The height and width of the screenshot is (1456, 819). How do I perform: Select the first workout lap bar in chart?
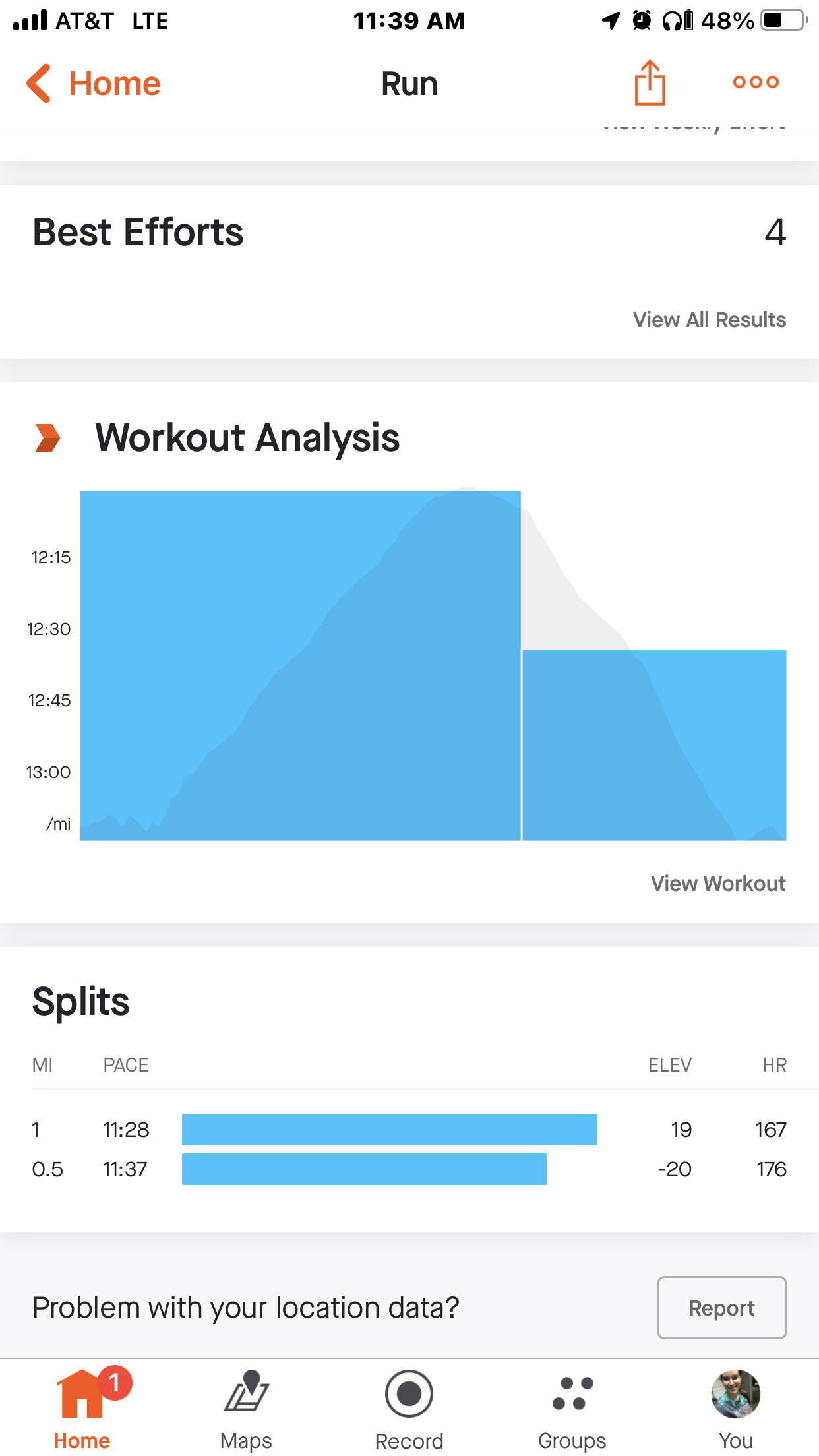[x=300, y=665]
